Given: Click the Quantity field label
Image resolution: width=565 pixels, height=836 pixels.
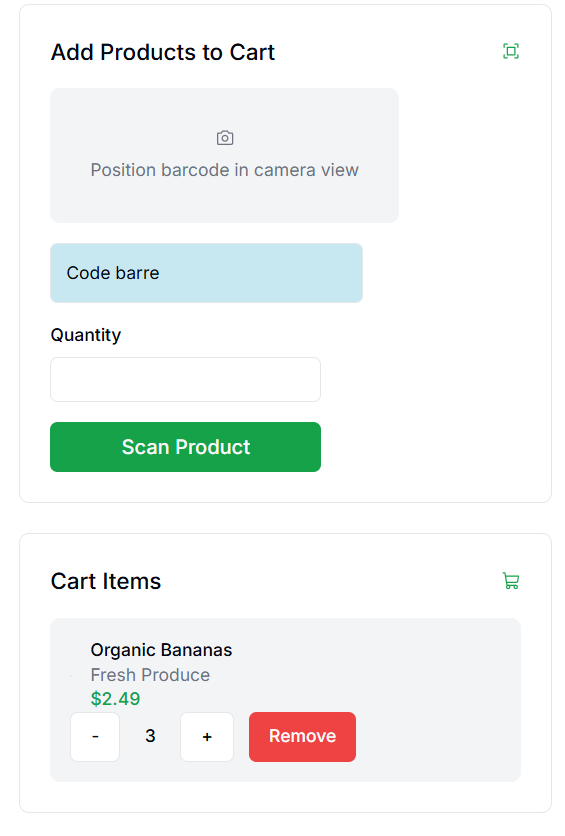Looking at the screenshot, I should pyautogui.click(x=86, y=335).
